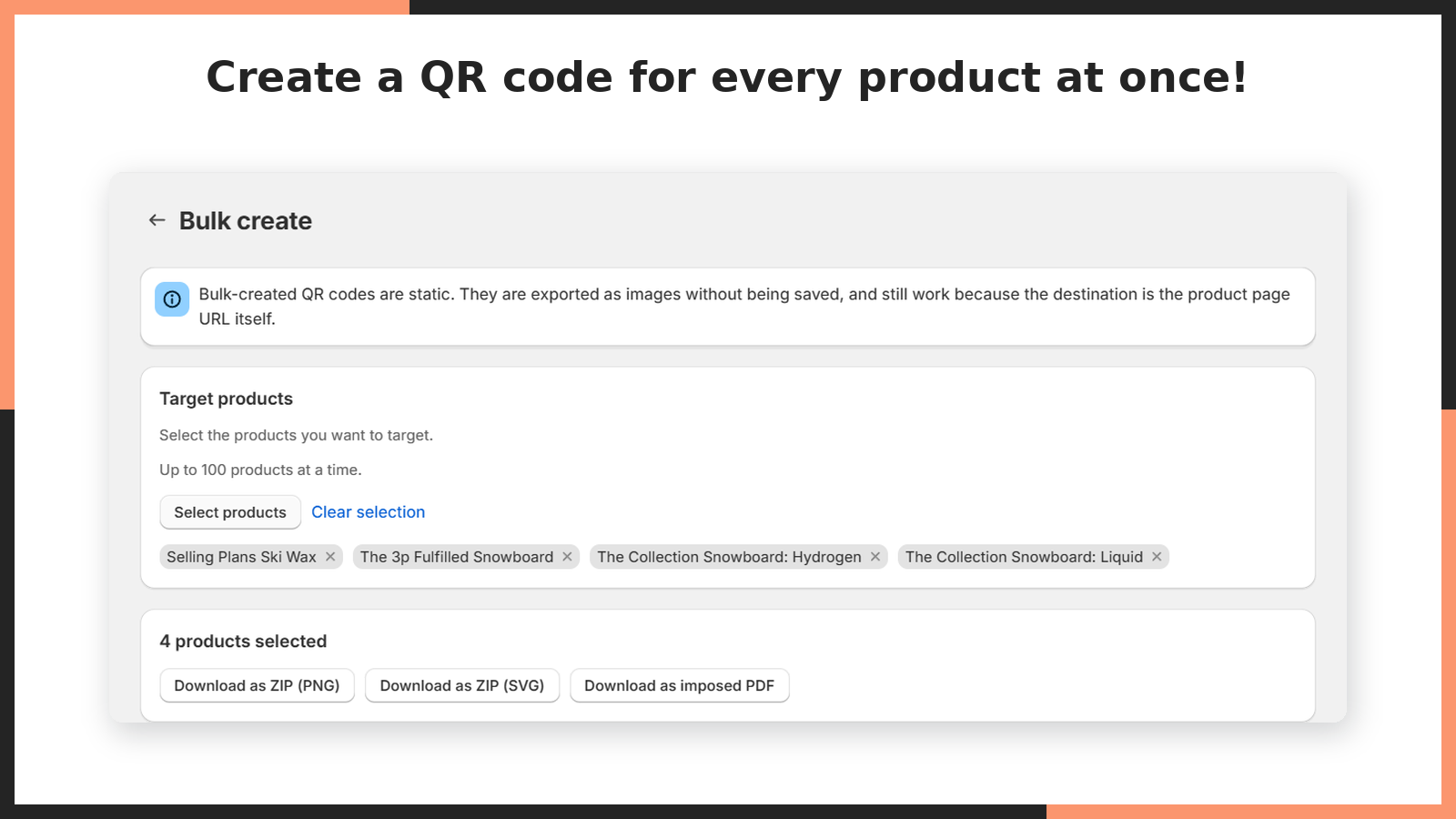Click the Target products section heading

point(227,399)
